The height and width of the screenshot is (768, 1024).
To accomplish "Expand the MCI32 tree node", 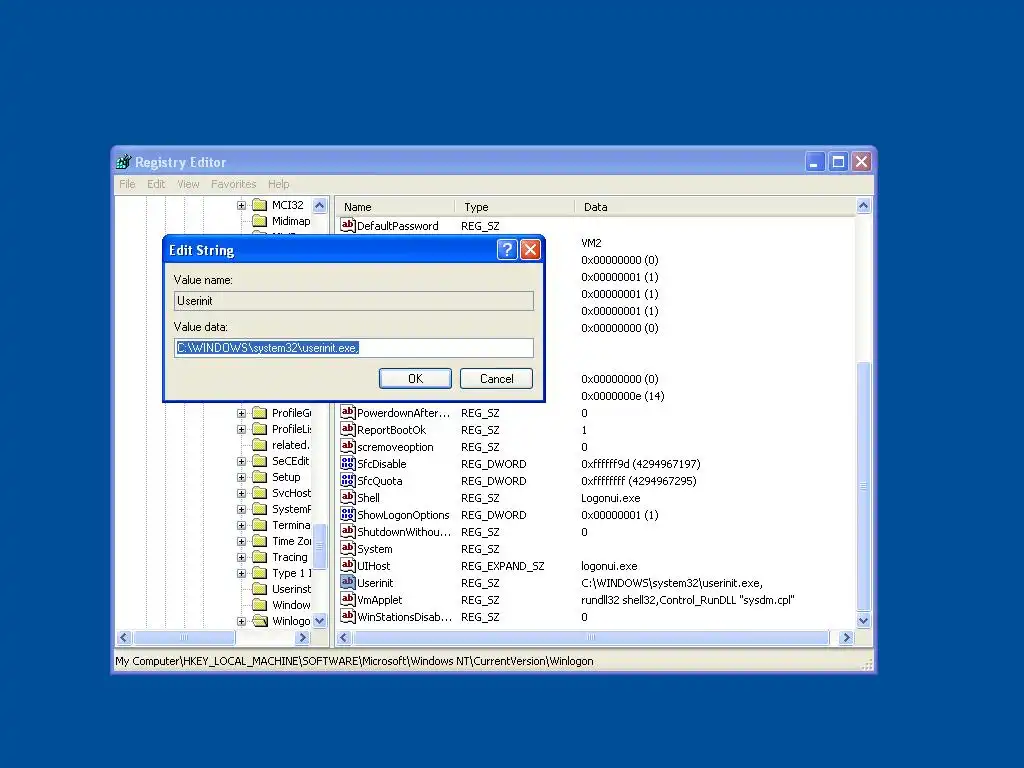I will 241,205.
